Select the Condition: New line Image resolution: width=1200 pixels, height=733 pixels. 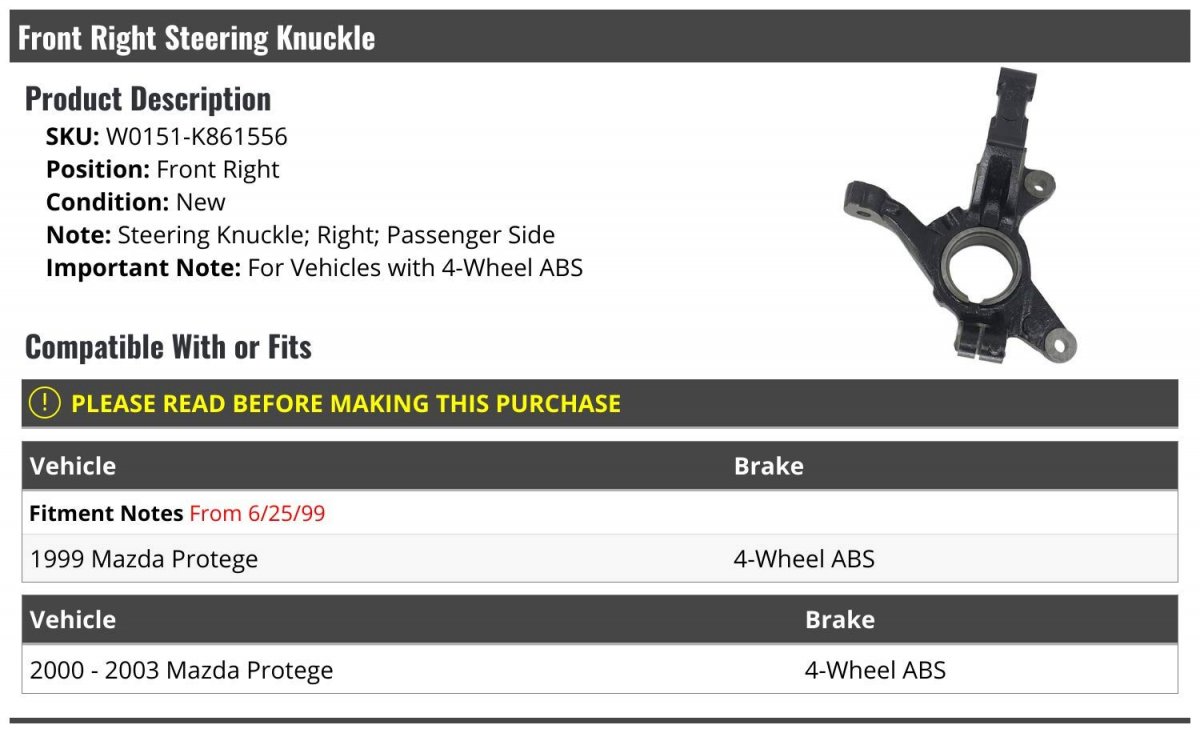click(x=136, y=202)
